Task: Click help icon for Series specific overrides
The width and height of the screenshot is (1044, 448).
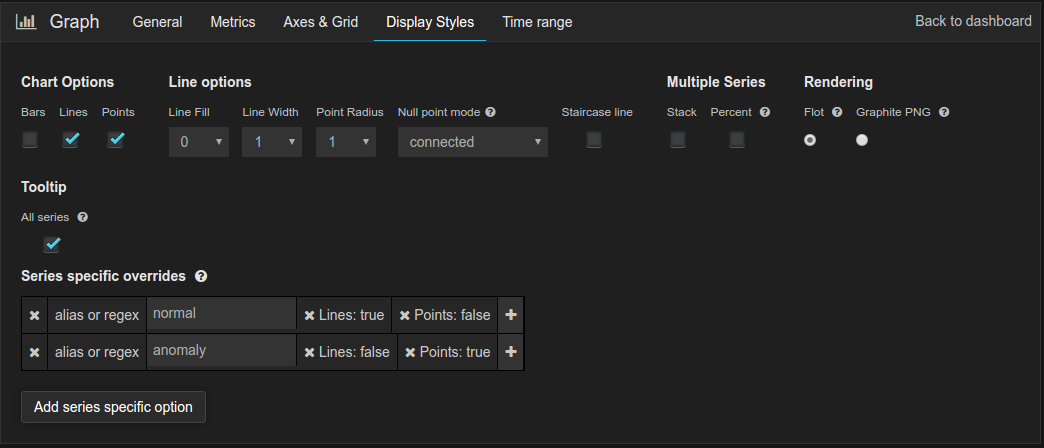Action: point(201,276)
